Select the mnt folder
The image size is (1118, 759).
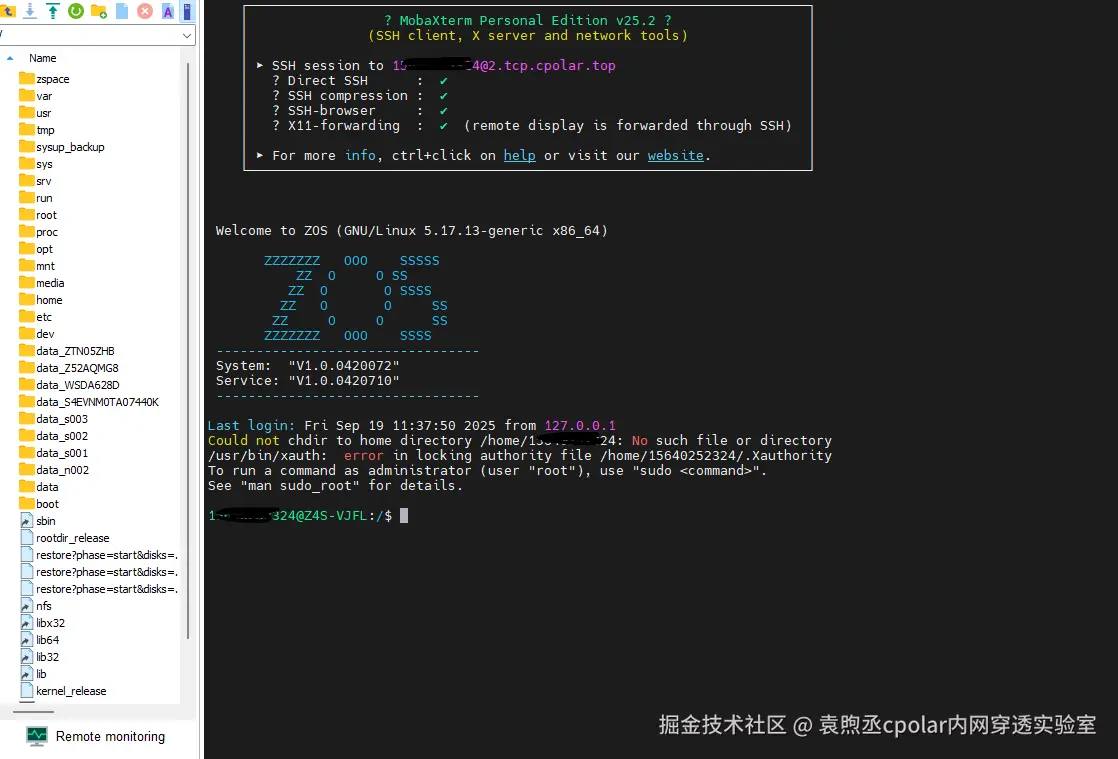(x=45, y=266)
